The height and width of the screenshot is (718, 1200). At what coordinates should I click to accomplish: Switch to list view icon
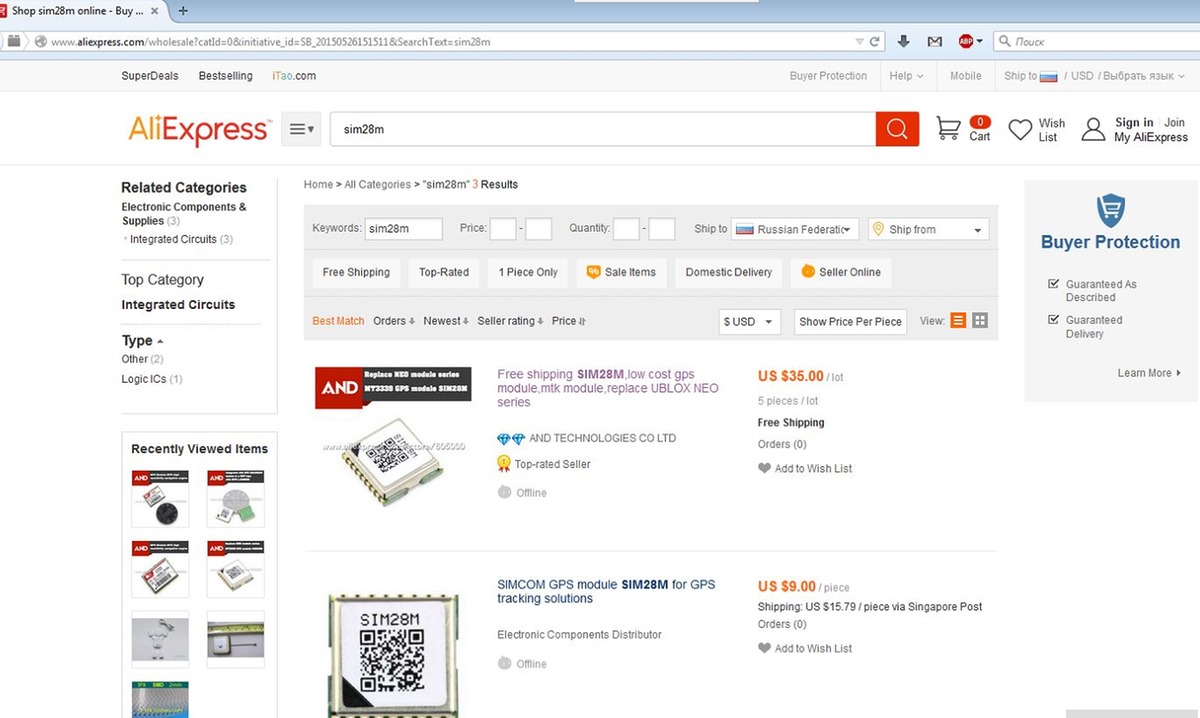pyautogui.click(x=958, y=321)
